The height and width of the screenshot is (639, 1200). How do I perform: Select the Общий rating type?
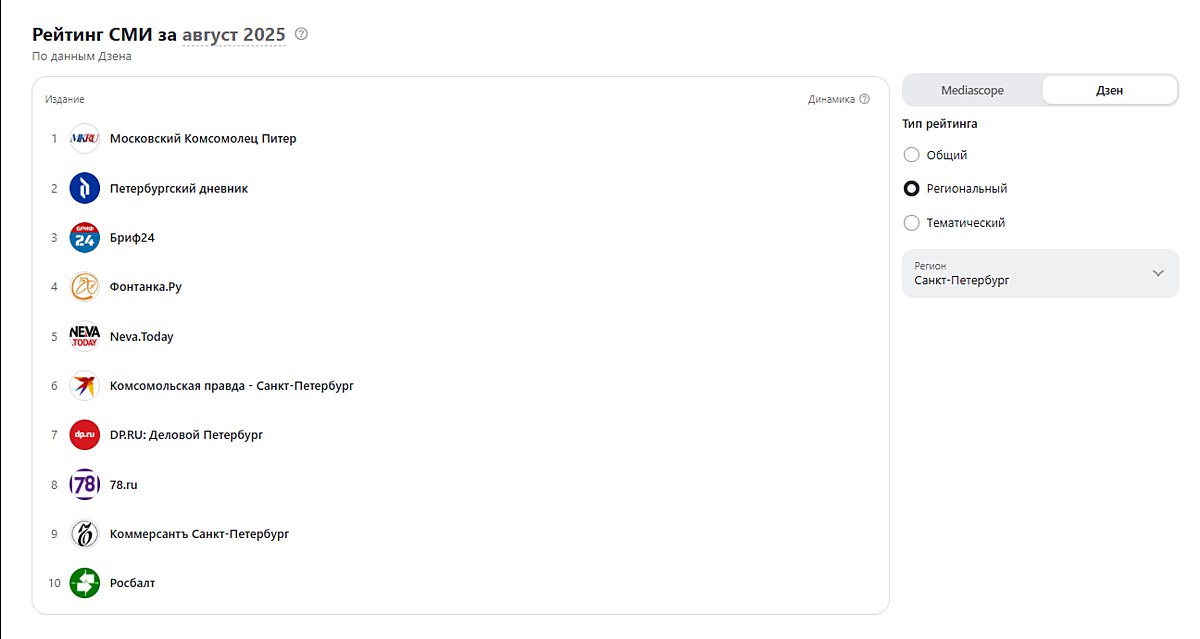point(911,155)
